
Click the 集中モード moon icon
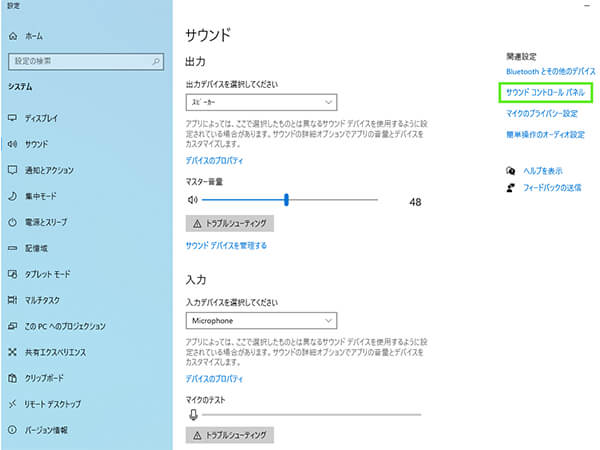(13, 196)
